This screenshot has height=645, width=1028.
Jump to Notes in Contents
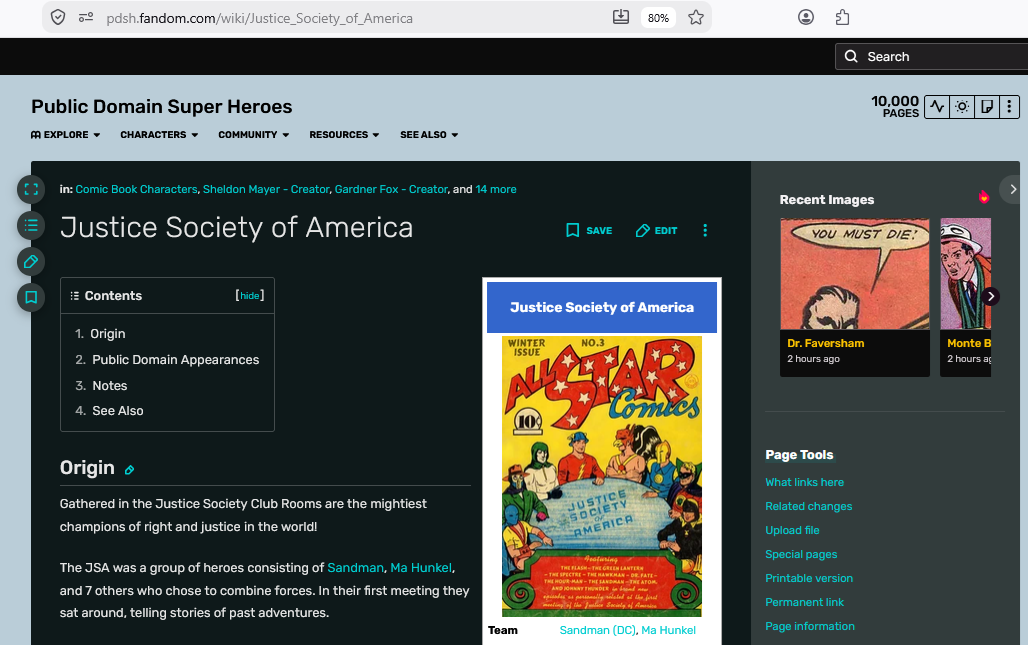[x=109, y=385]
